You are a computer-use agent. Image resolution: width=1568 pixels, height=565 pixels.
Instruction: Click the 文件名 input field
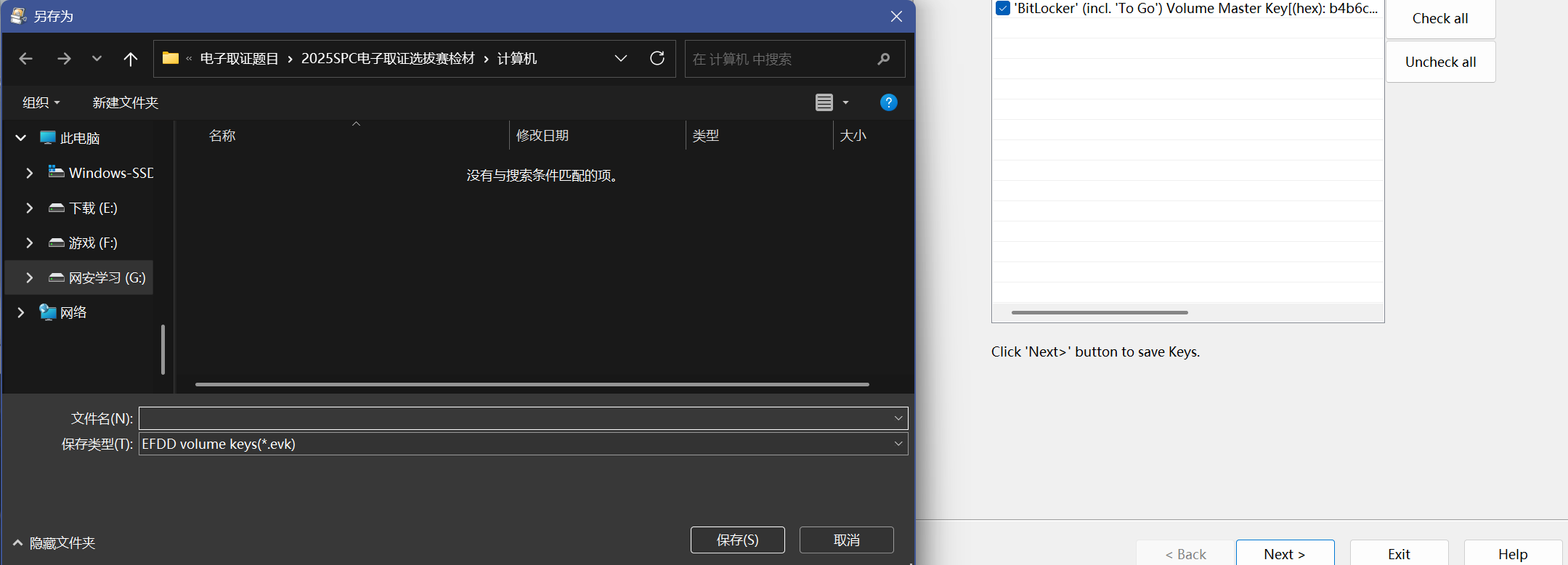pyautogui.click(x=516, y=418)
